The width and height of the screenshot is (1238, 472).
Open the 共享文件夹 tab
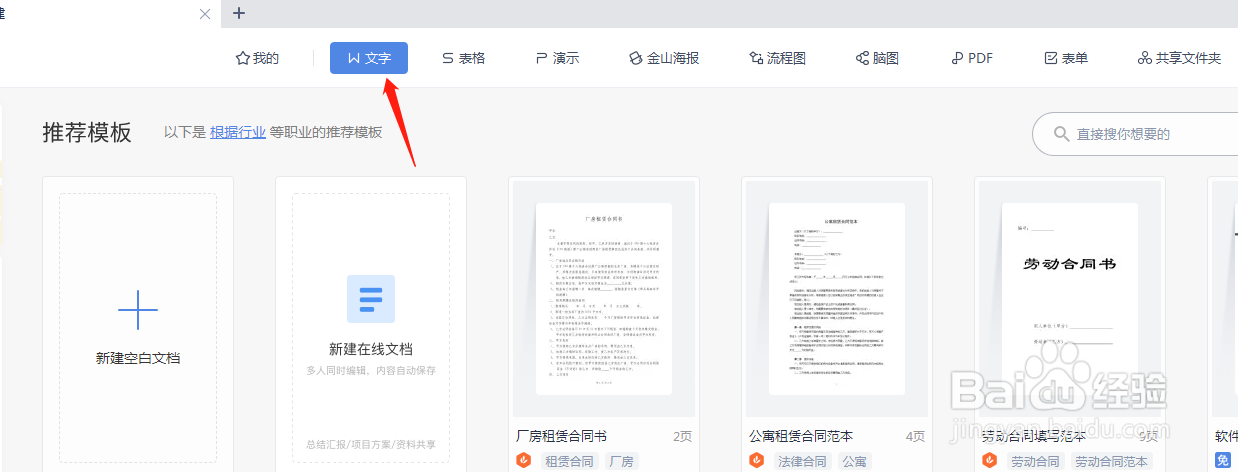tap(1180, 58)
